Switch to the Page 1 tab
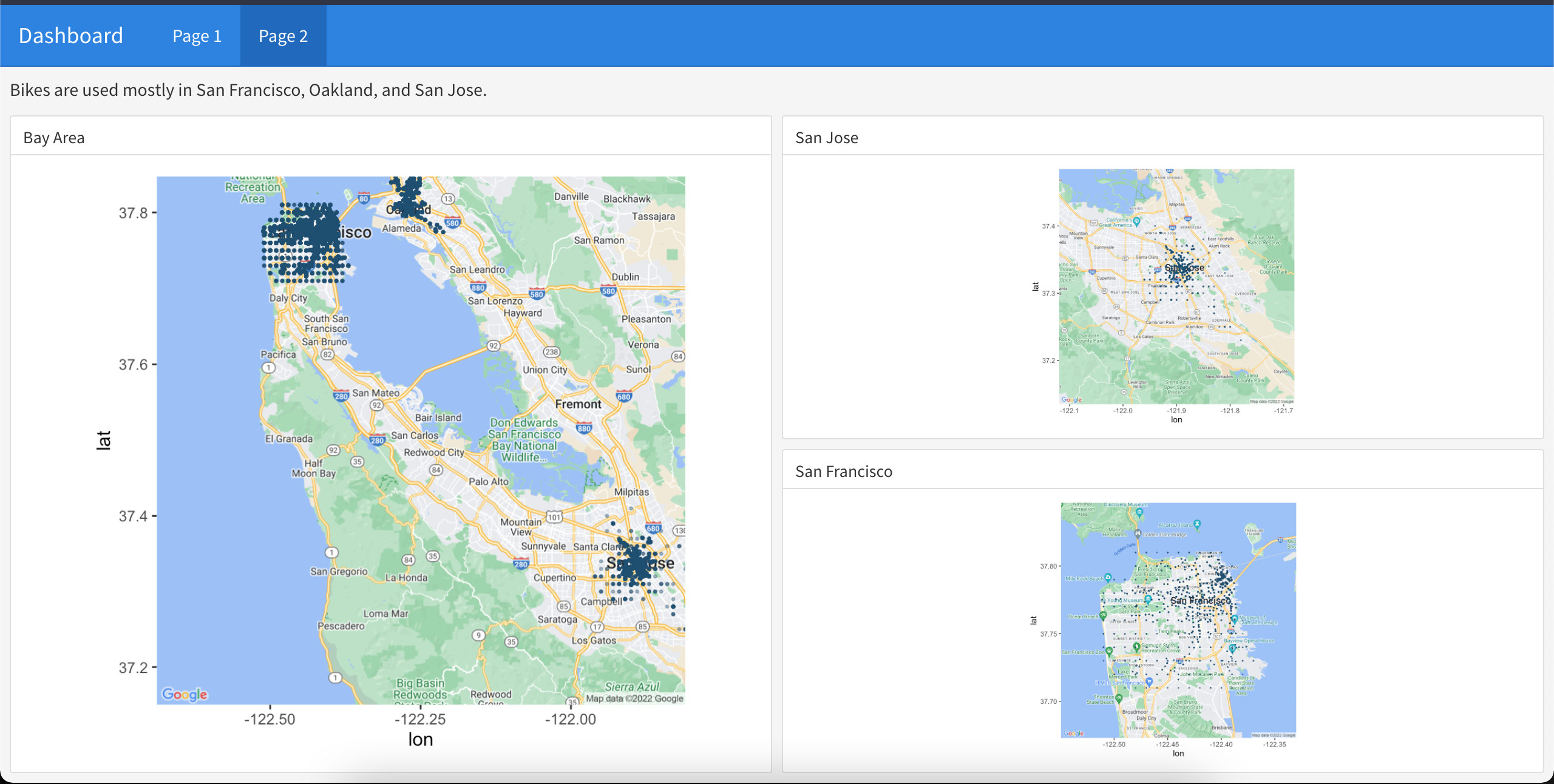 coord(197,35)
